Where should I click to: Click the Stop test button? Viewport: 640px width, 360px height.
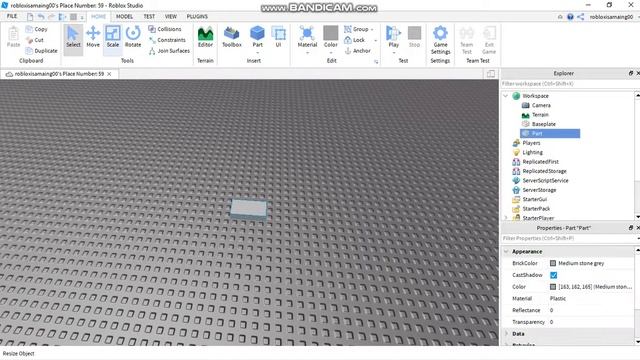click(414, 37)
